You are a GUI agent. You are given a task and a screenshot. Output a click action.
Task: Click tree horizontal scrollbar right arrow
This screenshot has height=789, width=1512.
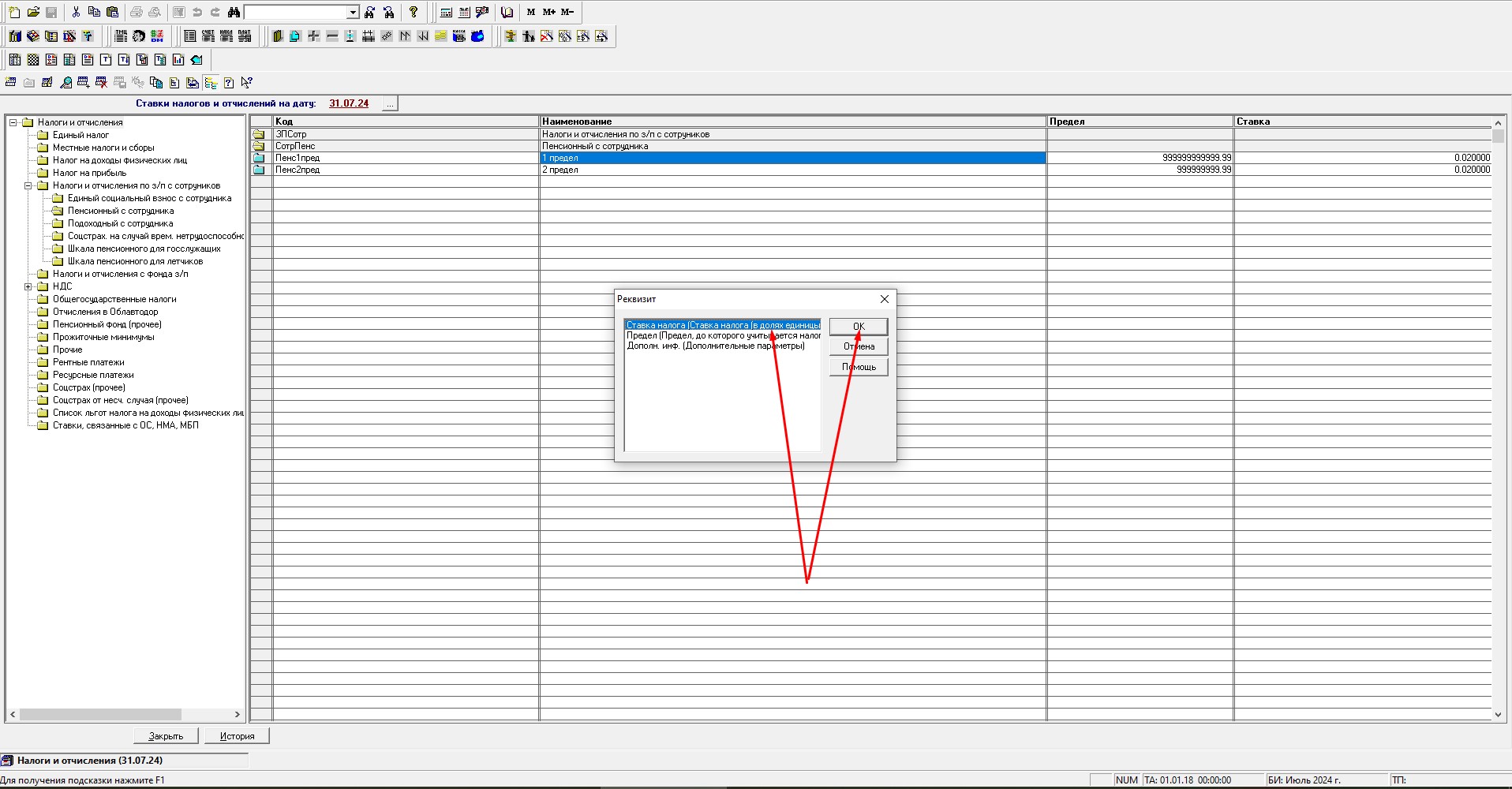coord(237,714)
